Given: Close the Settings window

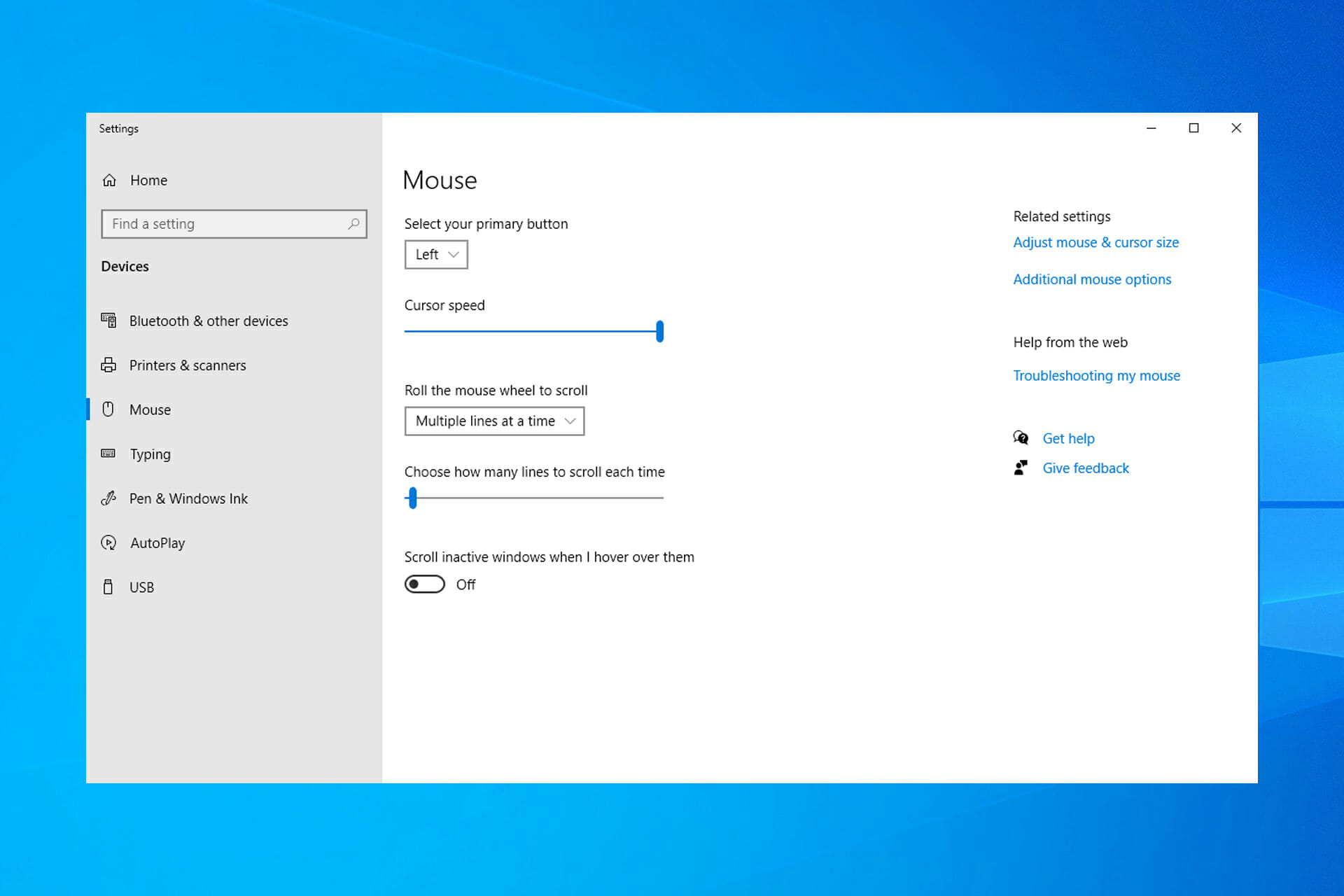Looking at the screenshot, I should [1236, 128].
